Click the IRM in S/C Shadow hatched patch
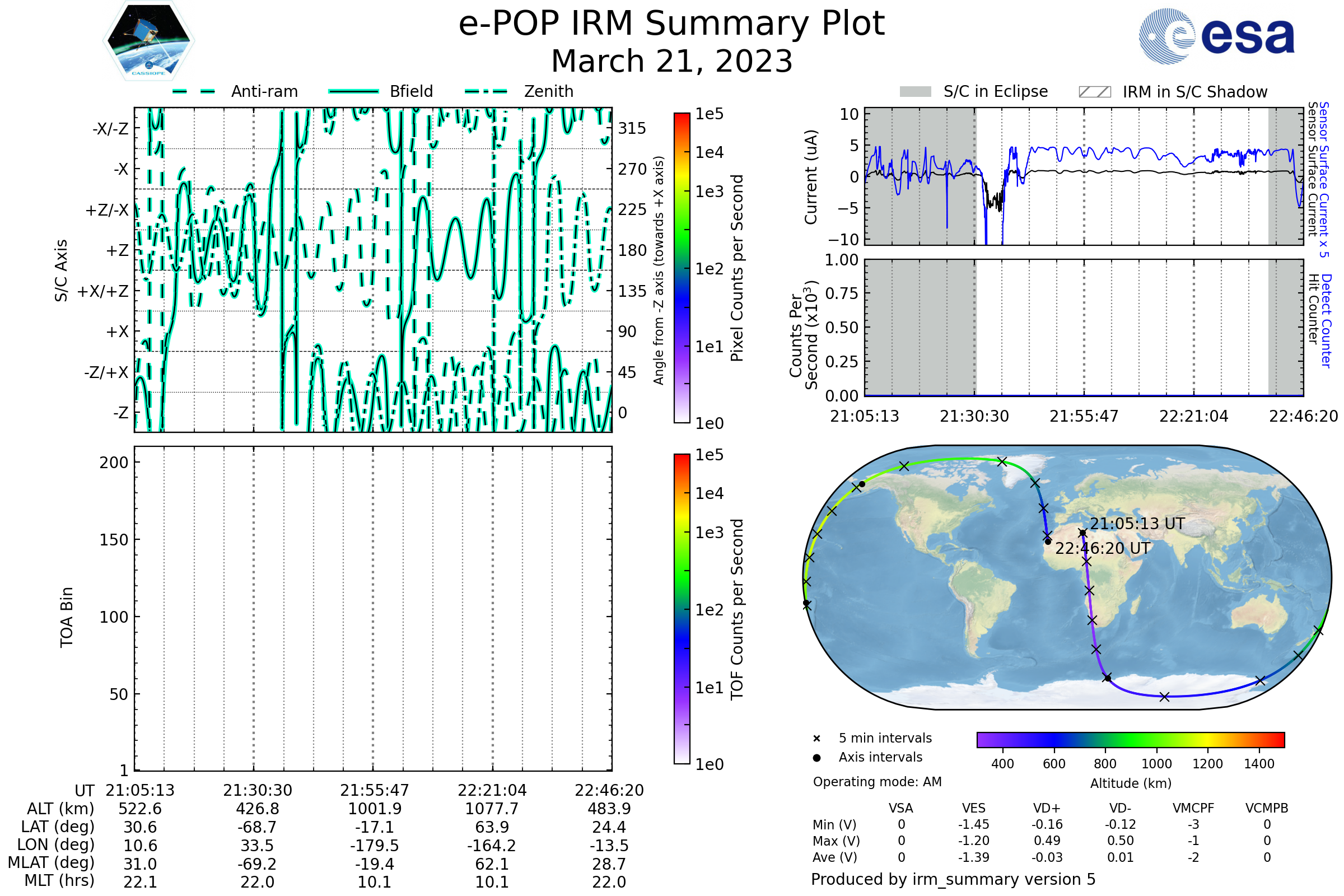 click(1094, 92)
